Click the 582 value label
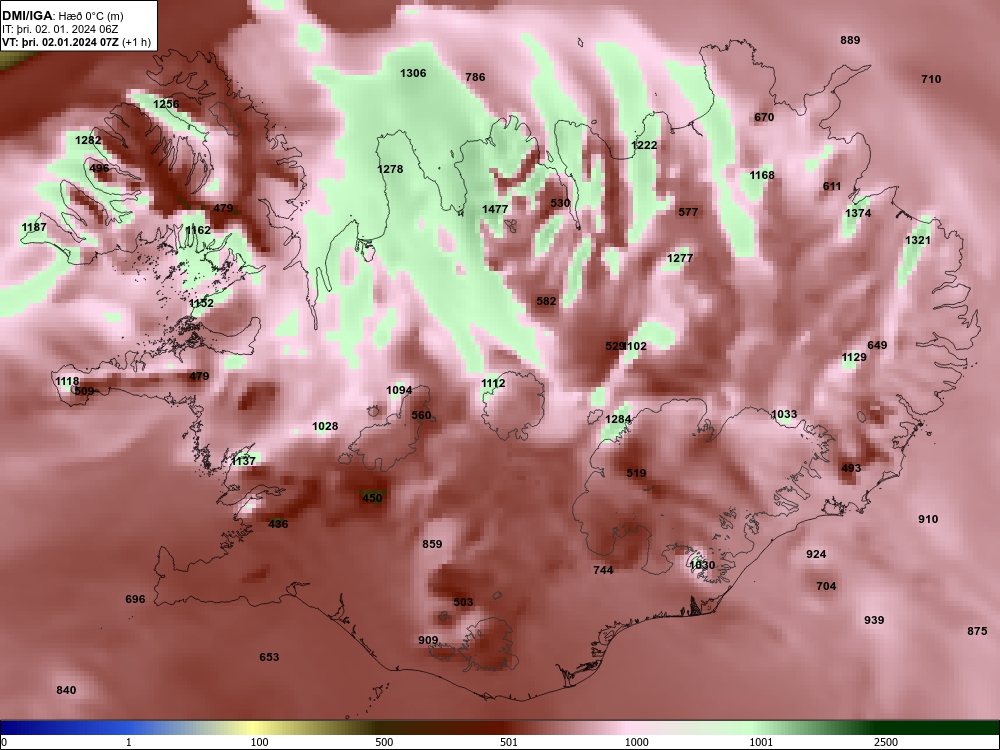1000x750 pixels. tap(547, 301)
